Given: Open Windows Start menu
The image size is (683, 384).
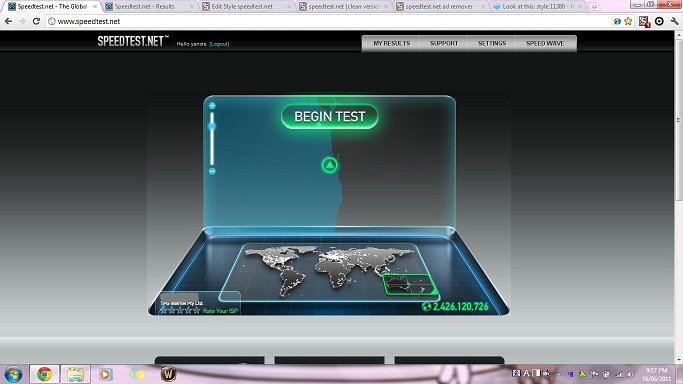Looking at the screenshot, I should [x=13, y=374].
